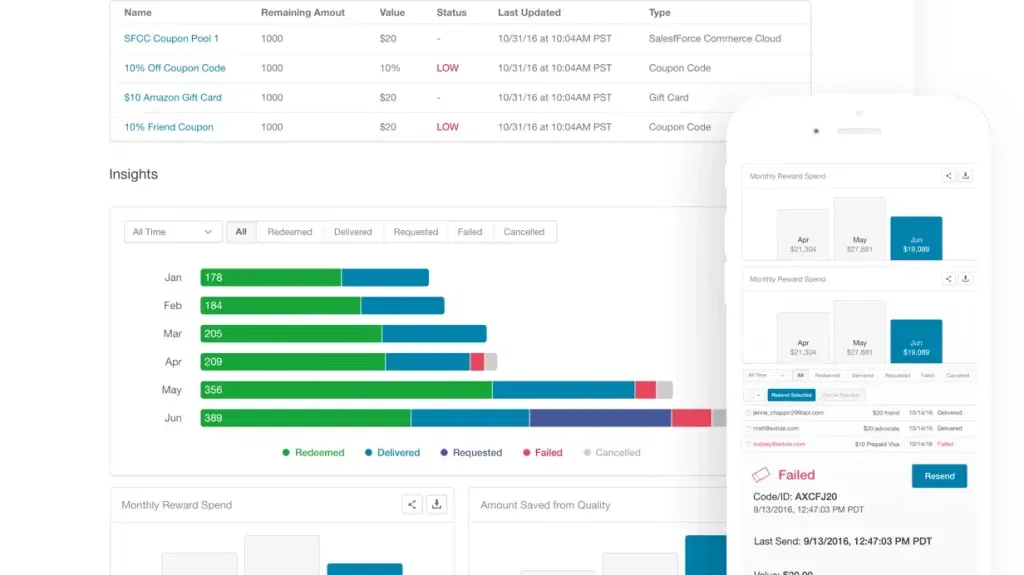Open the 10% Friend Coupon link
This screenshot has height=575, width=1024.
168,127
